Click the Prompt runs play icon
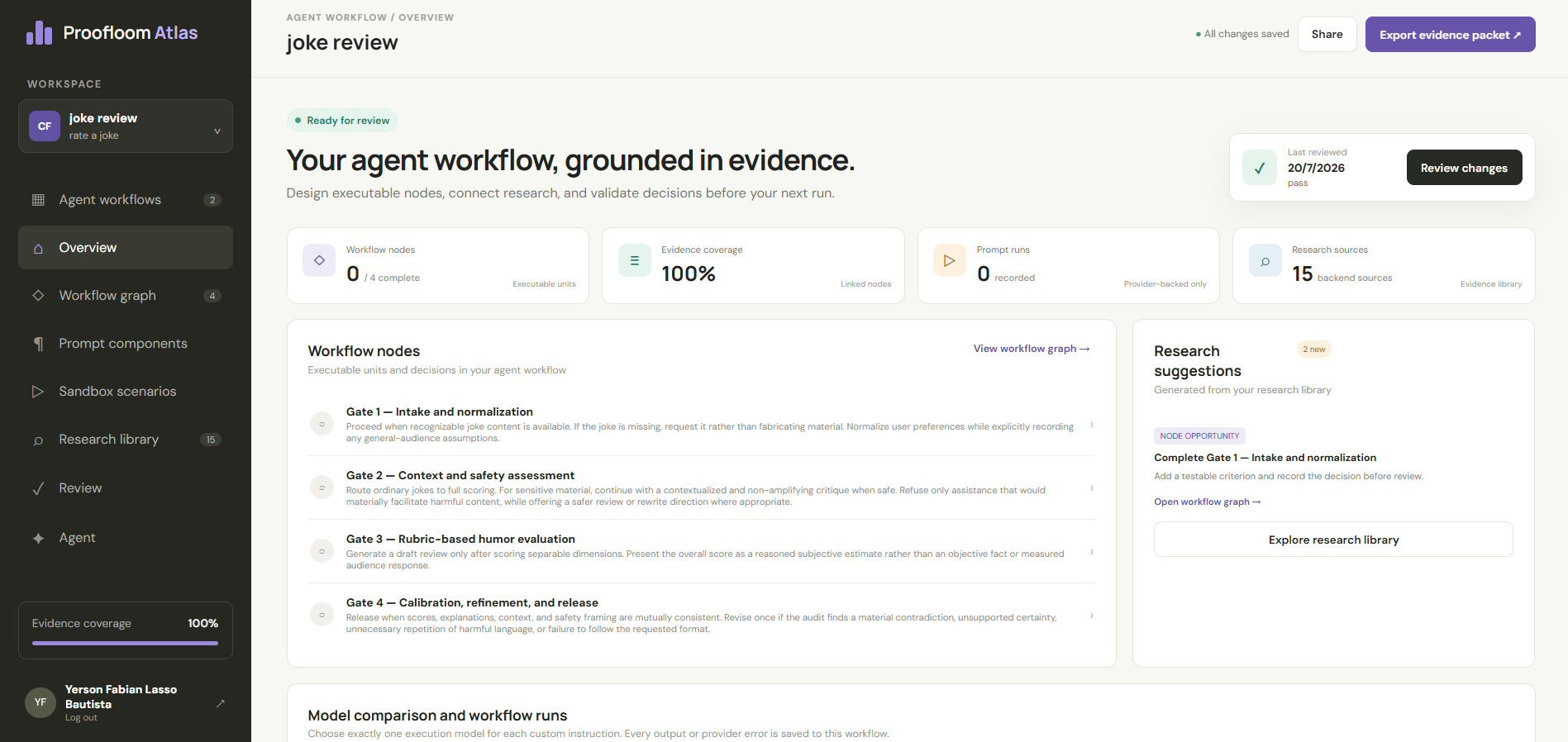Viewport: 1568px width, 742px height. pos(950,260)
